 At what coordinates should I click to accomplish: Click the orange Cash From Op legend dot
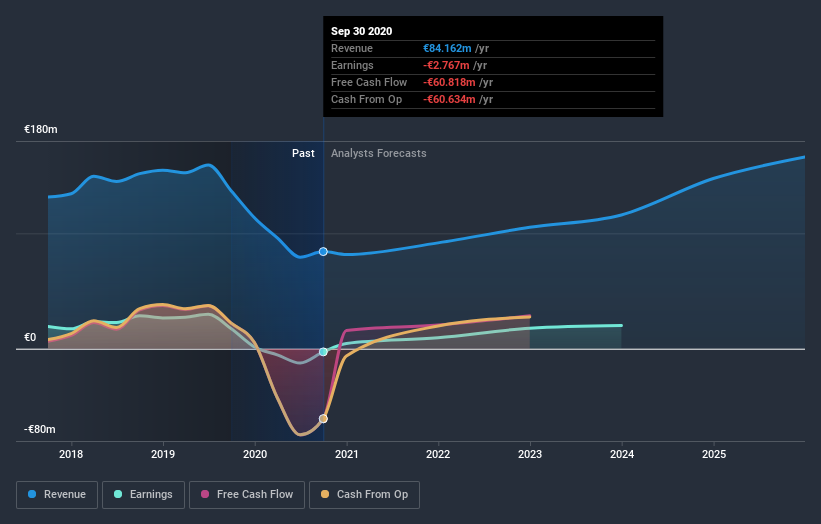[325, 494]
